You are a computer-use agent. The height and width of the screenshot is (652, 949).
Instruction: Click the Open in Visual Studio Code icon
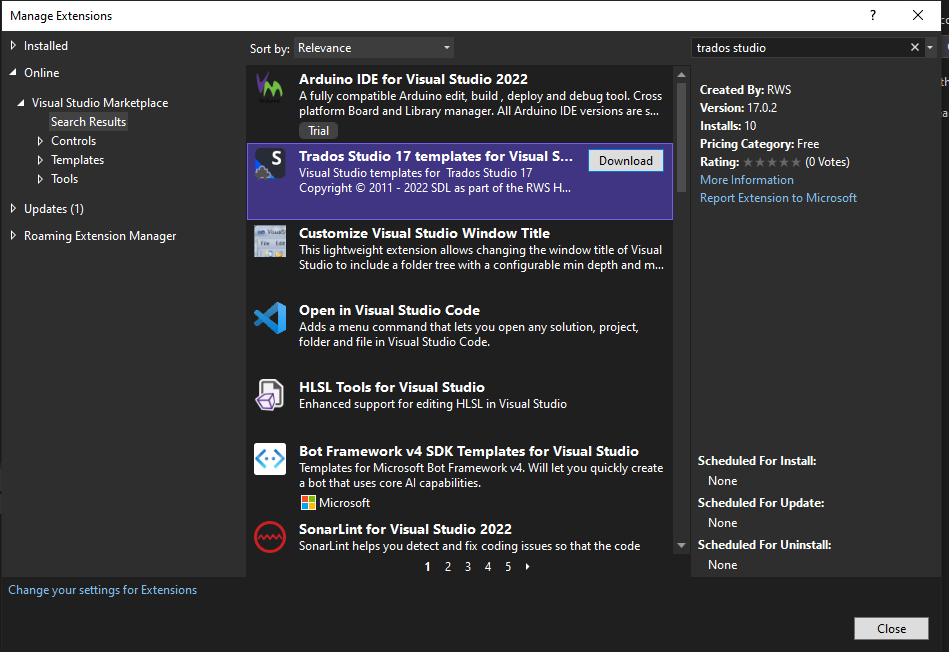click(270, 319)
